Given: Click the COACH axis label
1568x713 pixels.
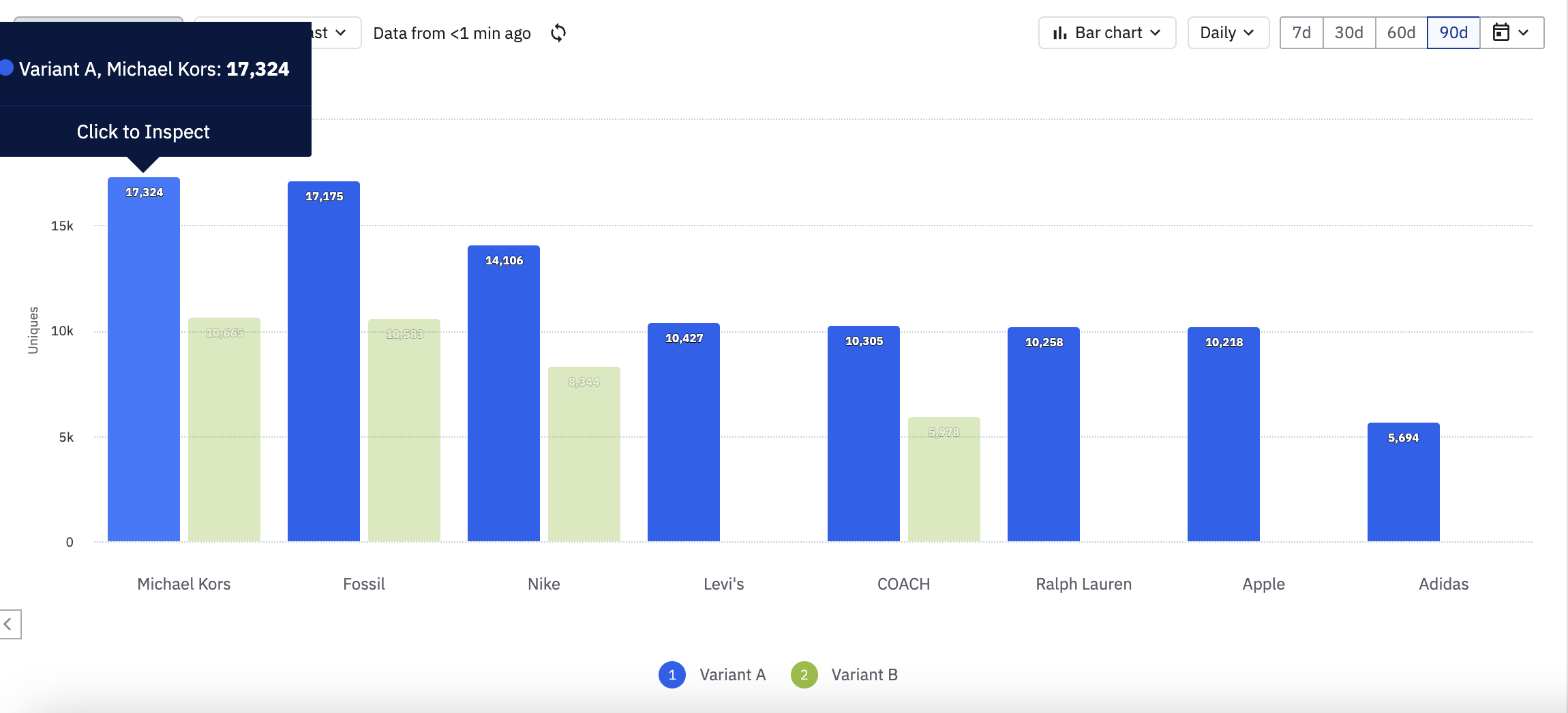Looking at the screenshot, I should click(904, 584).
